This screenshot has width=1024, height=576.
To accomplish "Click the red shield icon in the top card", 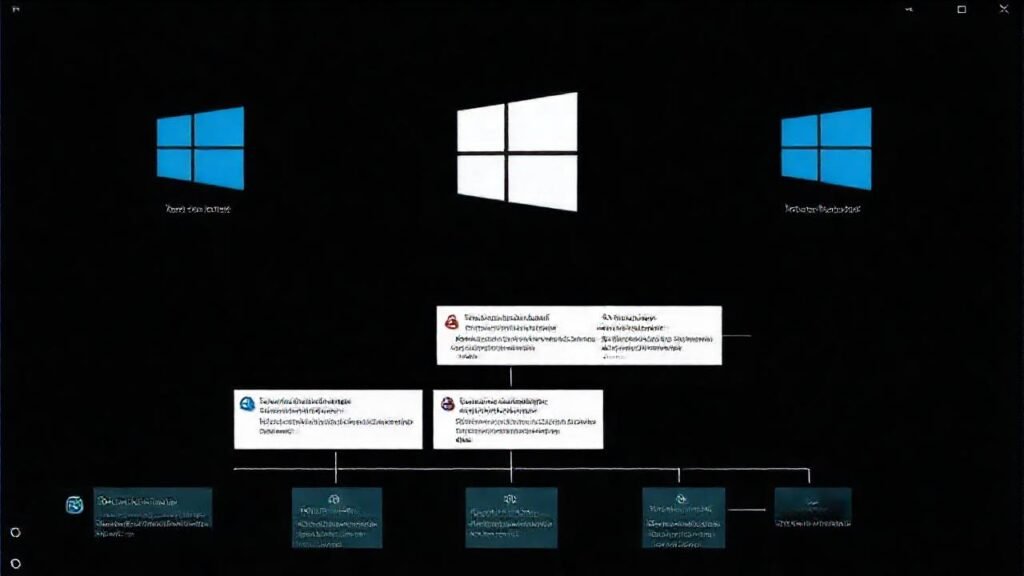I will [450, 321].
